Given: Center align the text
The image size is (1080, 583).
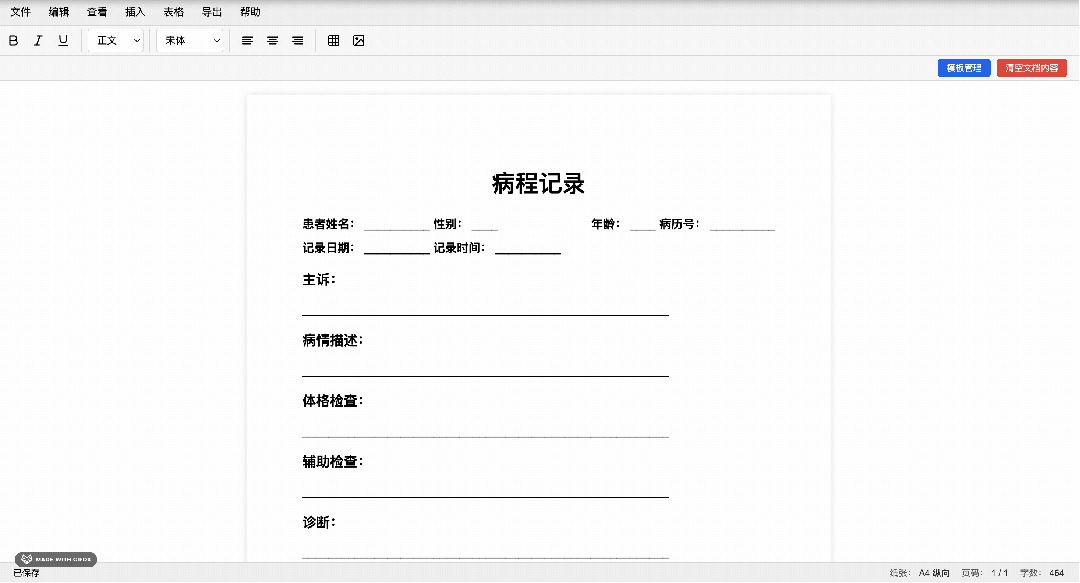Looking at the screenshot, I should 273,41.
